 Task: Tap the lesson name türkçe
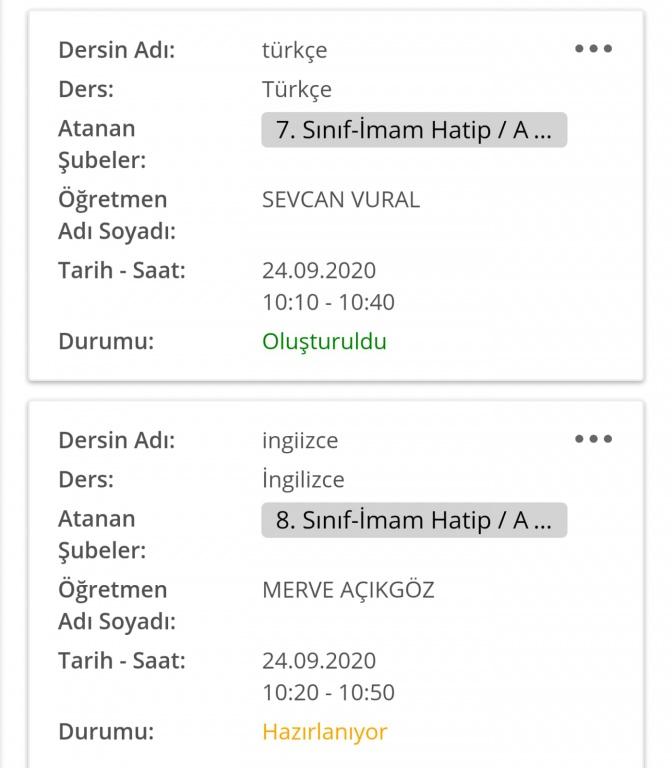pos(294,49)
